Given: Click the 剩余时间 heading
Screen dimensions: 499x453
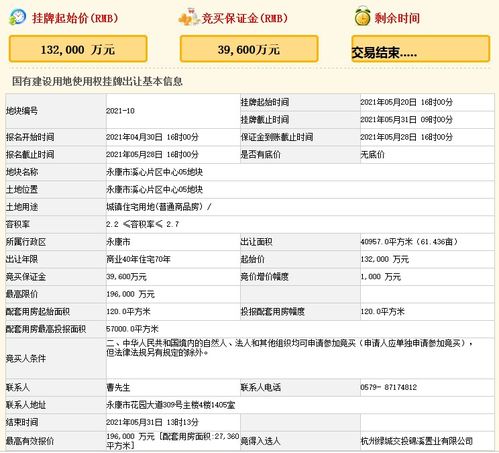Looking at the screenshot, I should pos(397,18).
